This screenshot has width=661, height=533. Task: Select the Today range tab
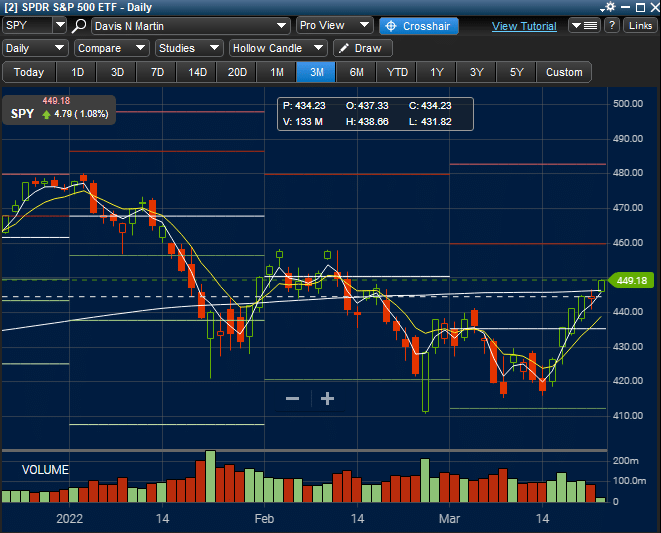pos(29,72)
